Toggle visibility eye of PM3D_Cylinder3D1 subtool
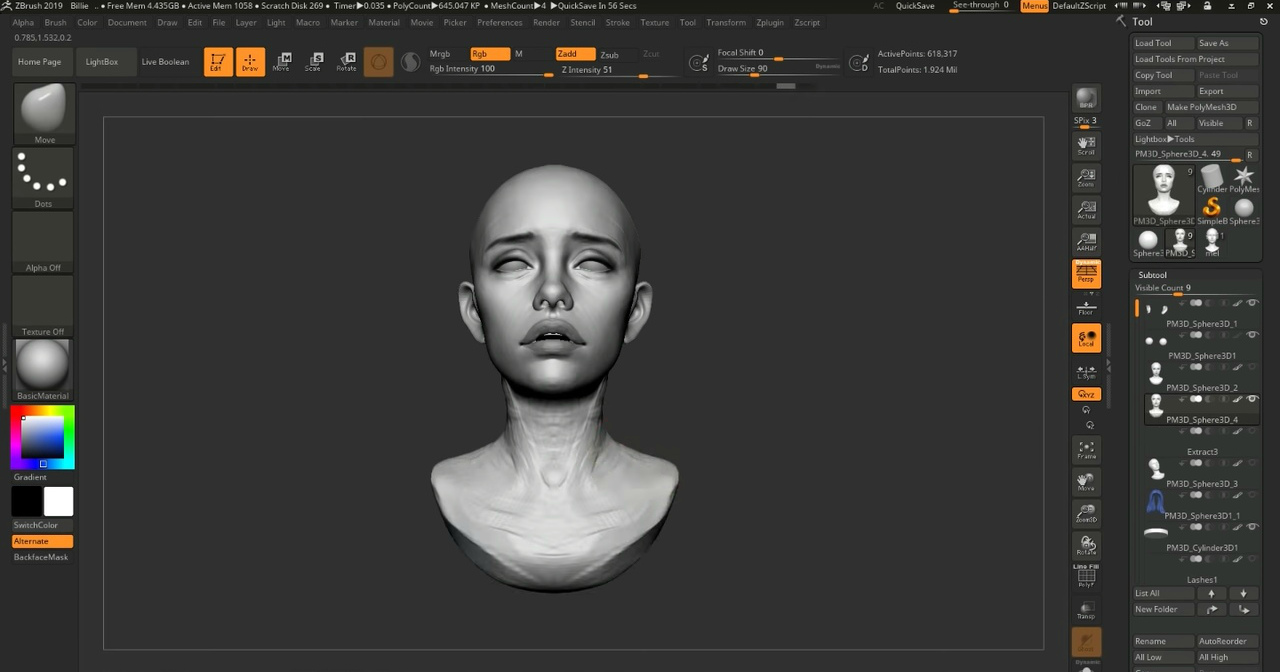 tap(1252, 527)
